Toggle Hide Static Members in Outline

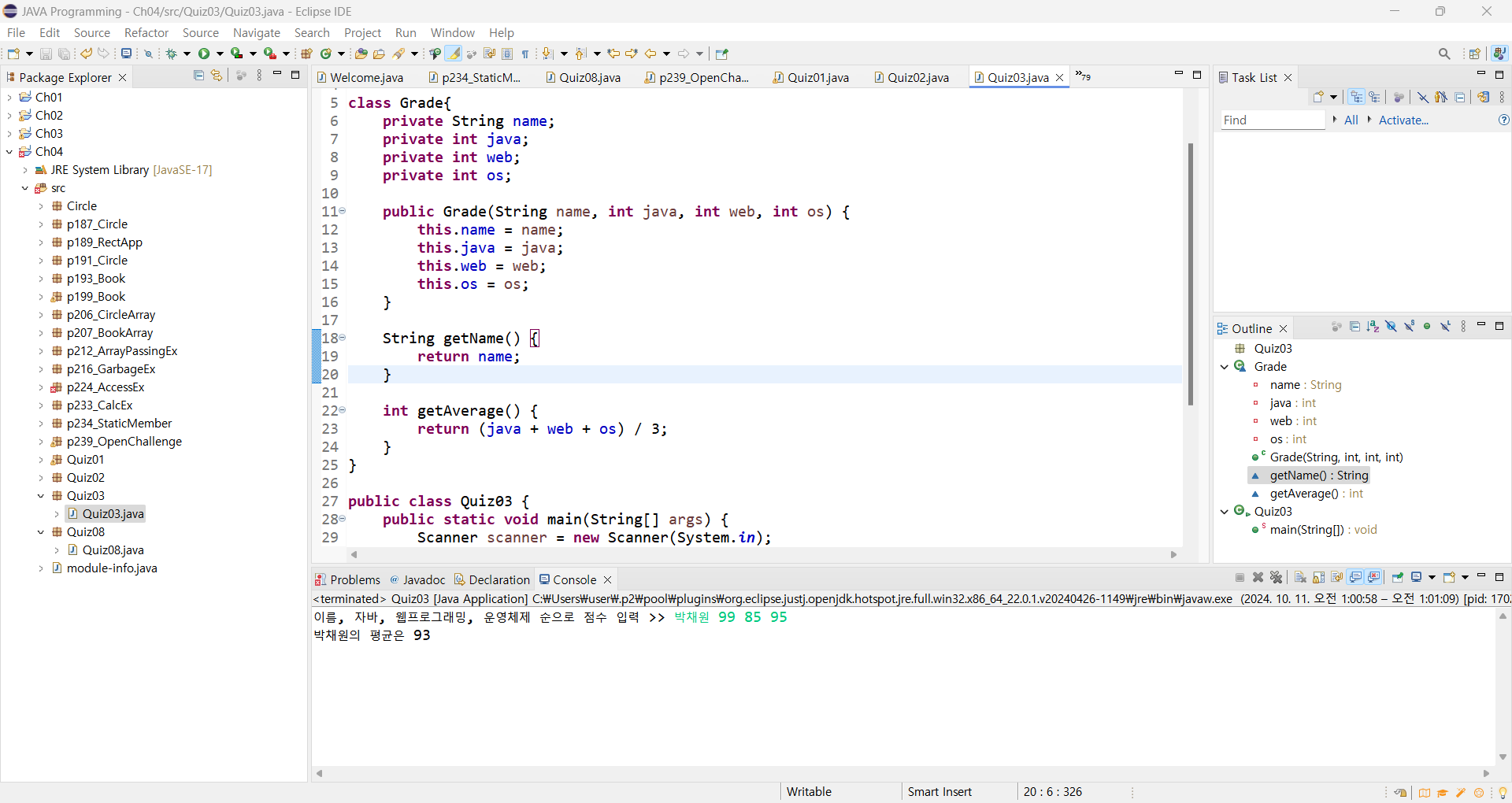(1409, 326)
